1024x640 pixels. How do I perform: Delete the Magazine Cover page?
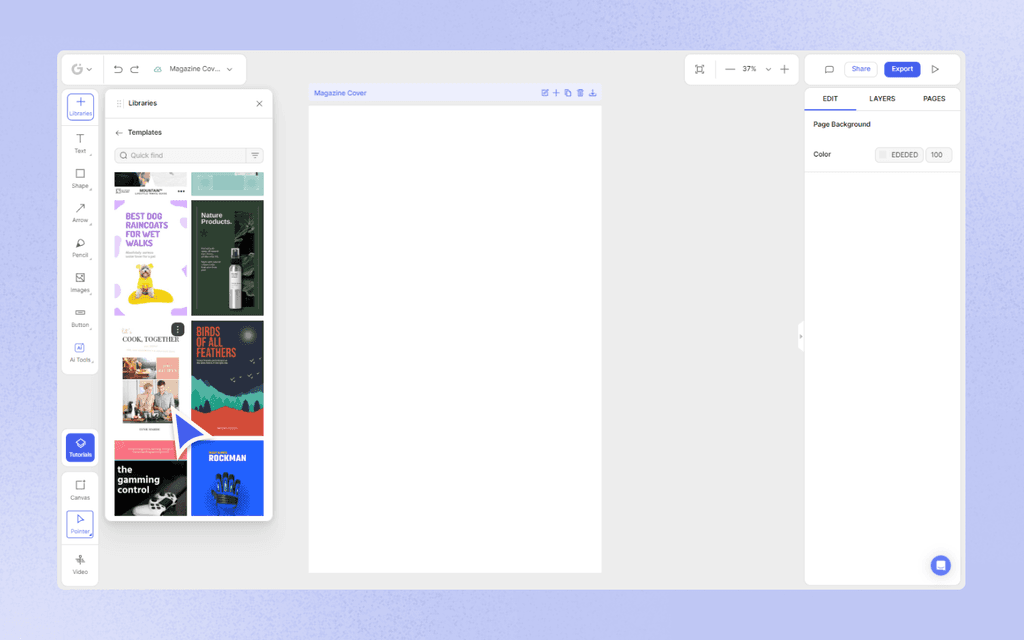(x=581, y=92)
